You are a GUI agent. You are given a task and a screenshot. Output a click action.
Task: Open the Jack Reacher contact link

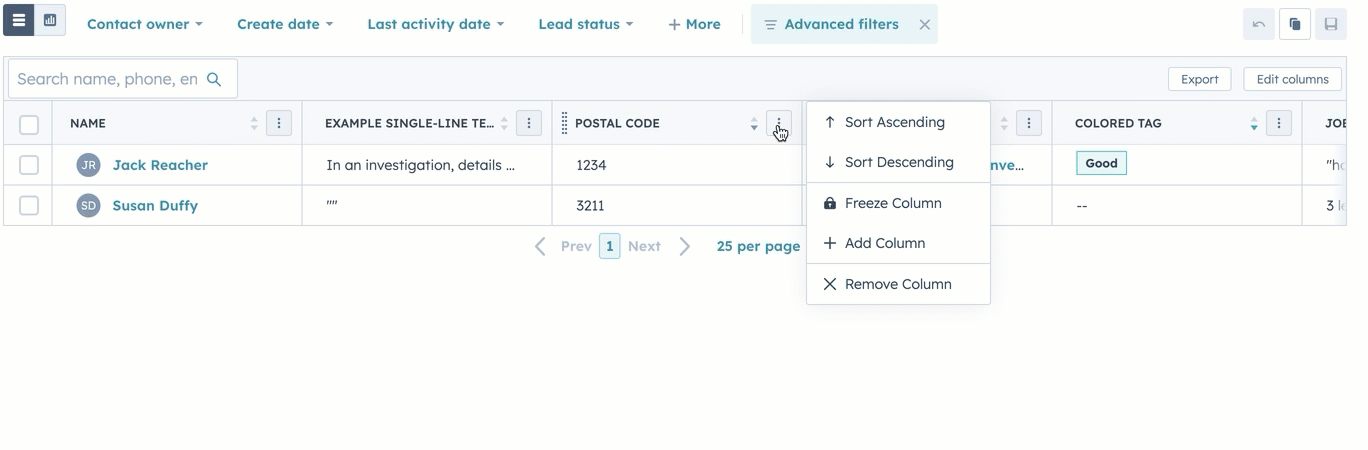click(160, 165)
